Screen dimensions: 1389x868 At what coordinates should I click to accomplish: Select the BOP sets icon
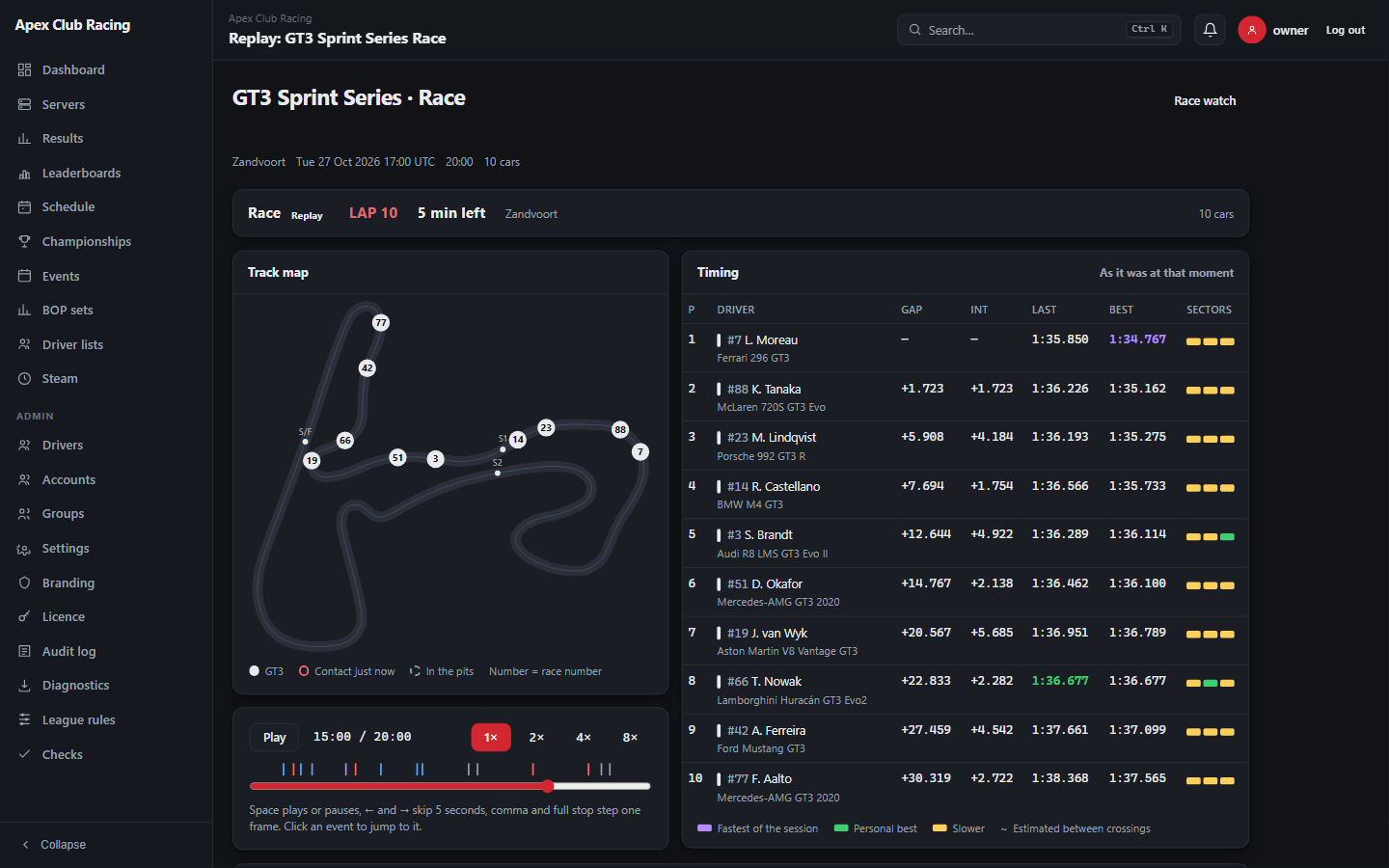[x=24, y=310]
